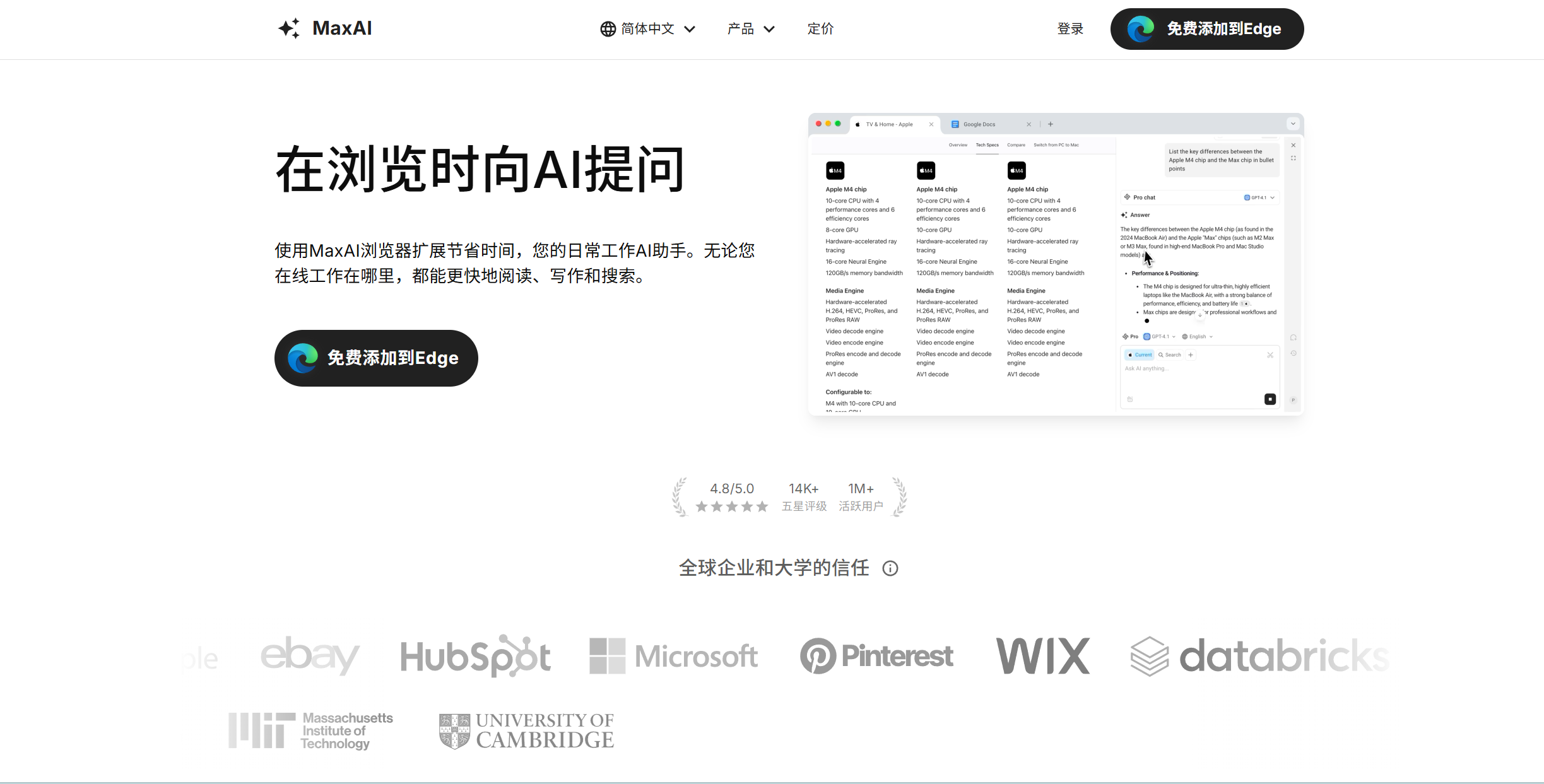Click the 五星评级 label
This screenshot has height=784, width=1544.
pyautogui.click(x=804, y=506)
